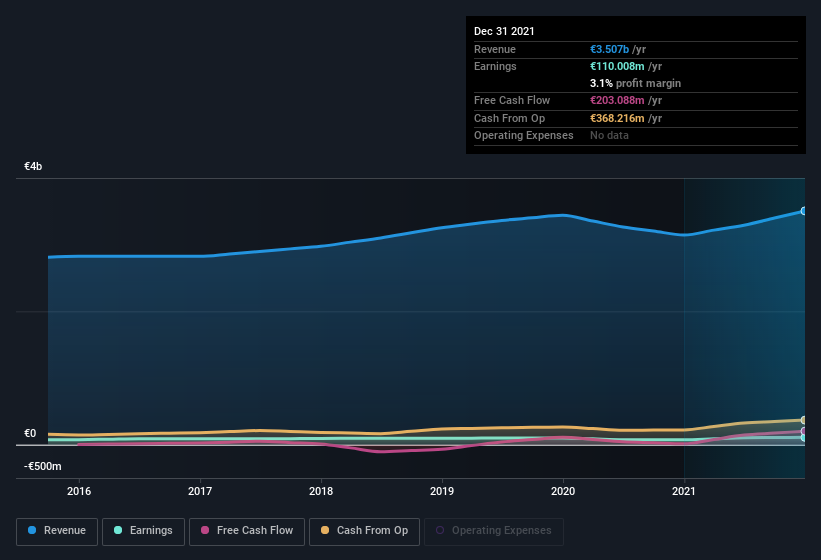The height and width of the screenshot is (560, 821).
Task: Enable the Operating Expenses legend button
Action: coord(494,531)
